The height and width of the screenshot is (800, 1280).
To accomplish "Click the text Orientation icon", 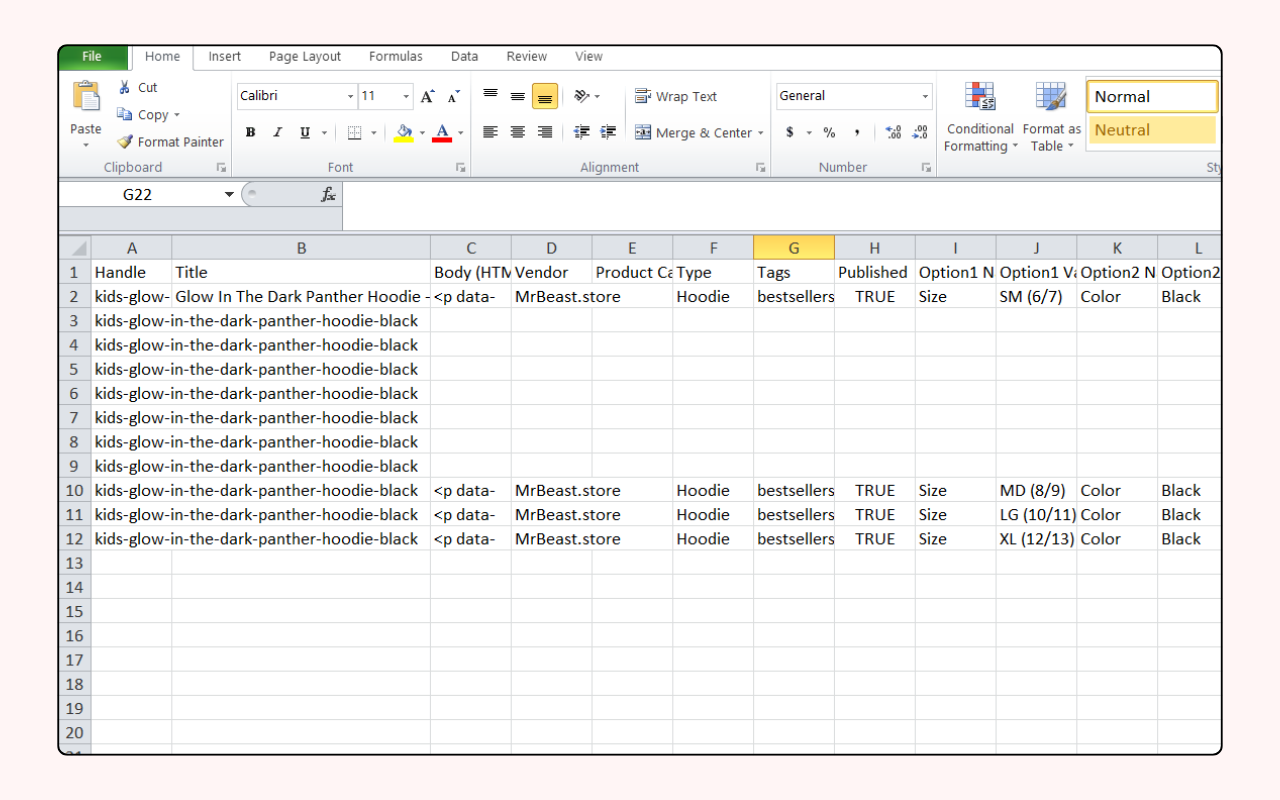I will pos(583,96).
